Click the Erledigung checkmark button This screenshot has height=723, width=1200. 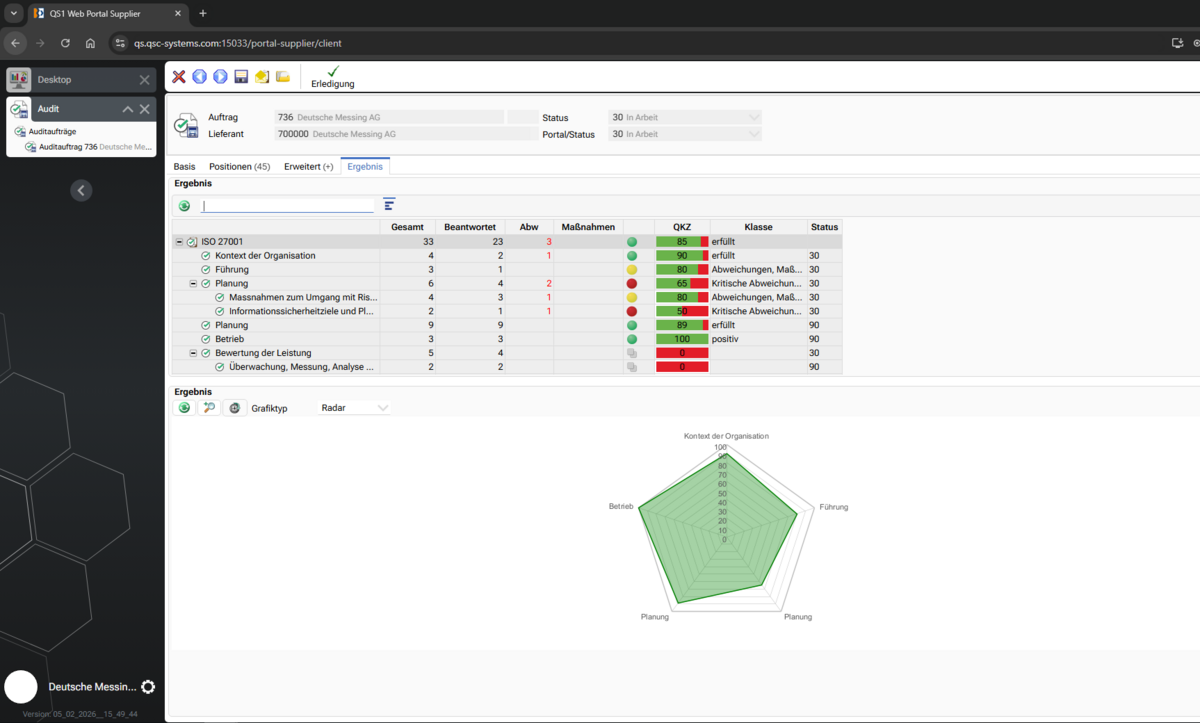[333, 77]
